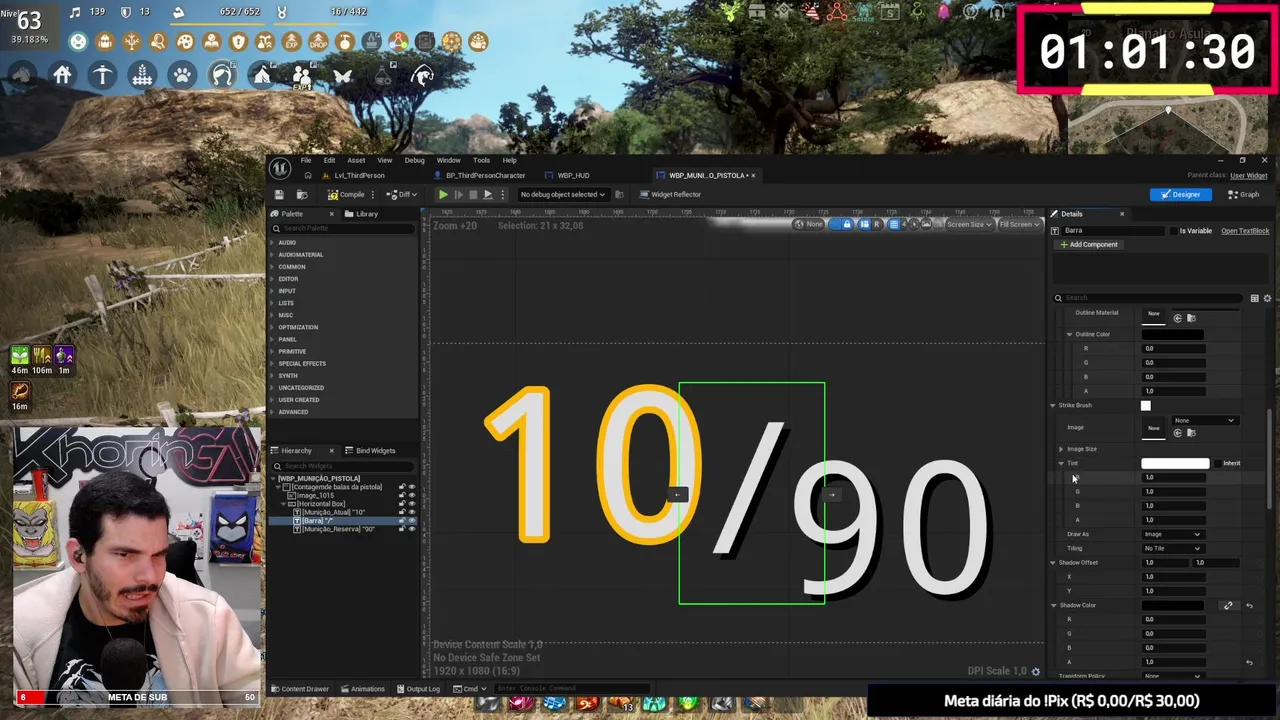
Task: Open the Output Log panel
Action: pos(417,689)
